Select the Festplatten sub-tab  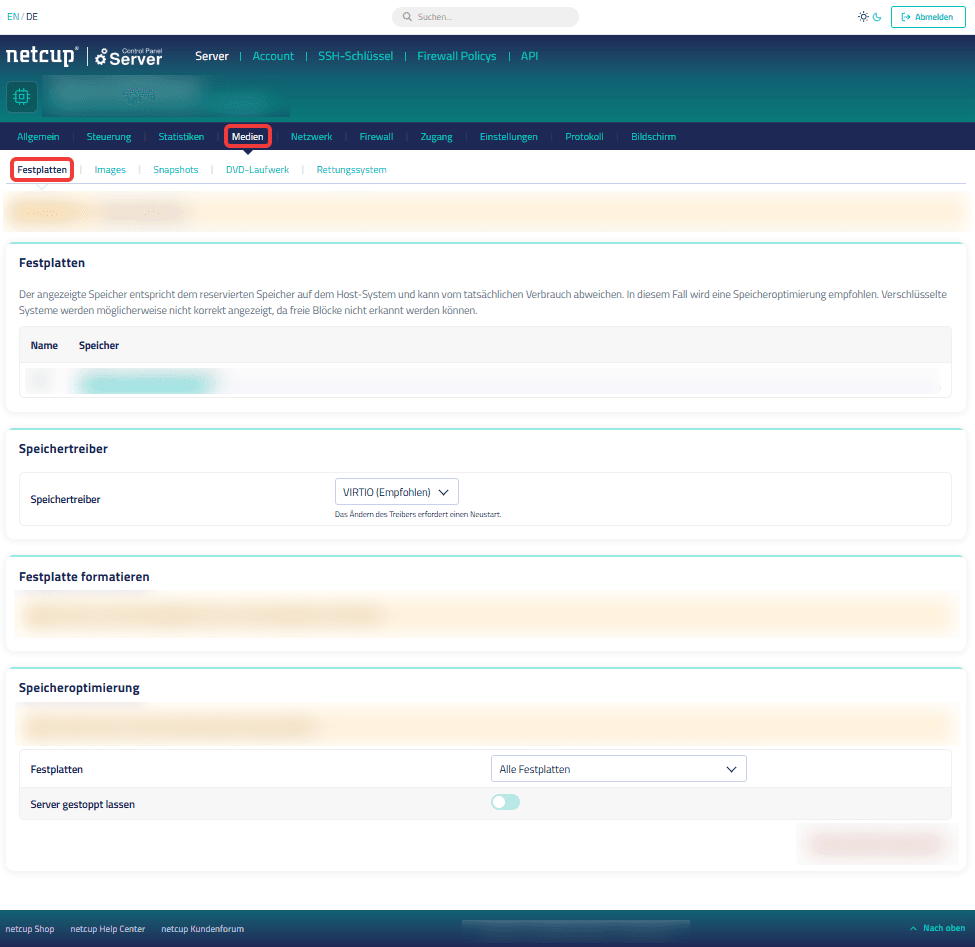42,170
